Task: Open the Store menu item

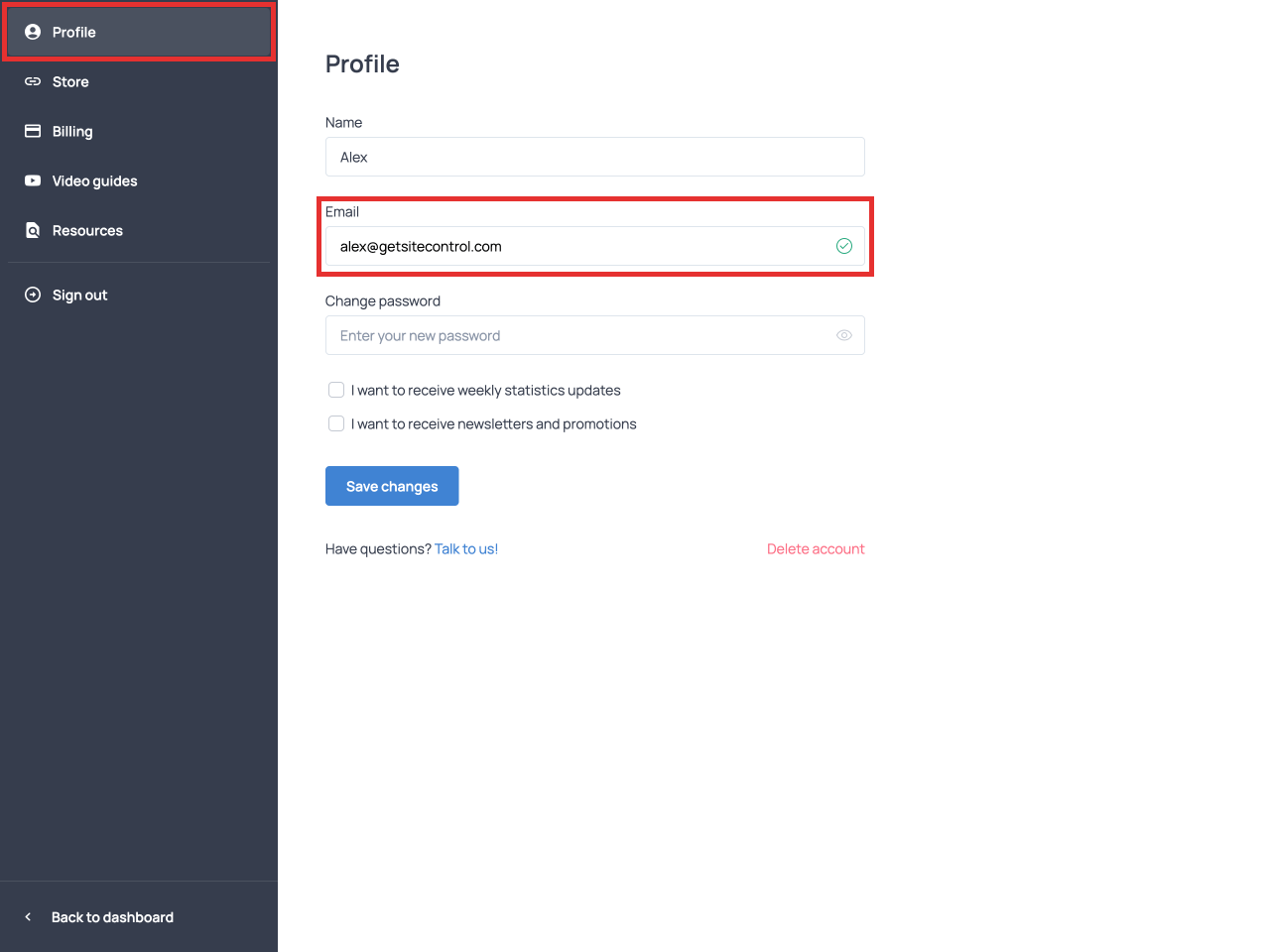Action: click(x=70, y=81)
